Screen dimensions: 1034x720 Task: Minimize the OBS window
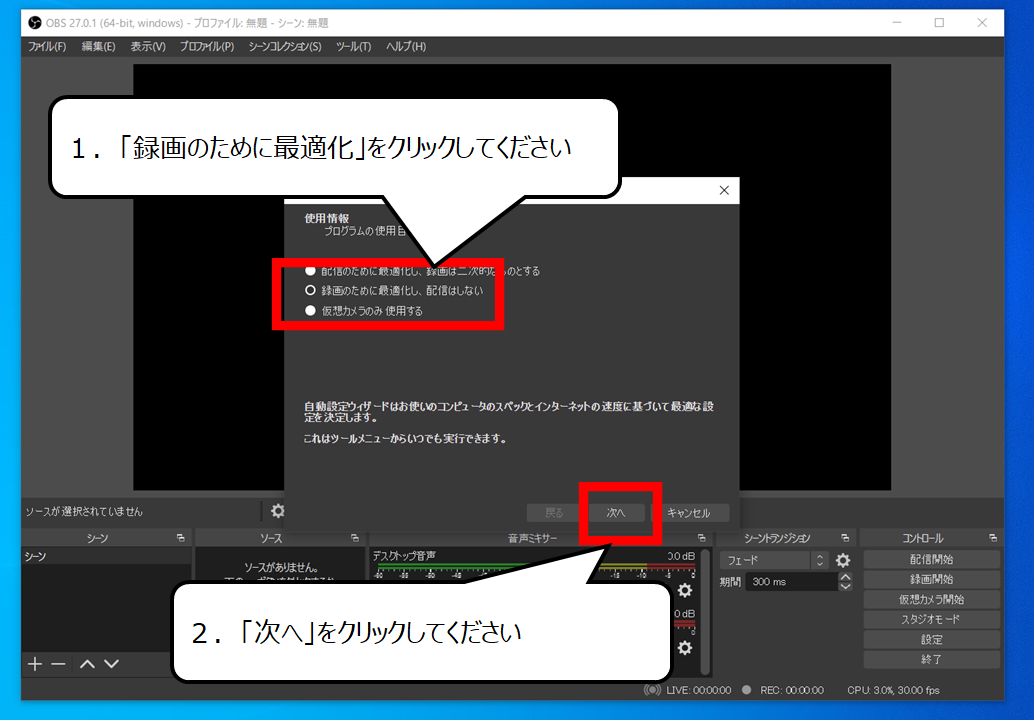tap(897, 23)
